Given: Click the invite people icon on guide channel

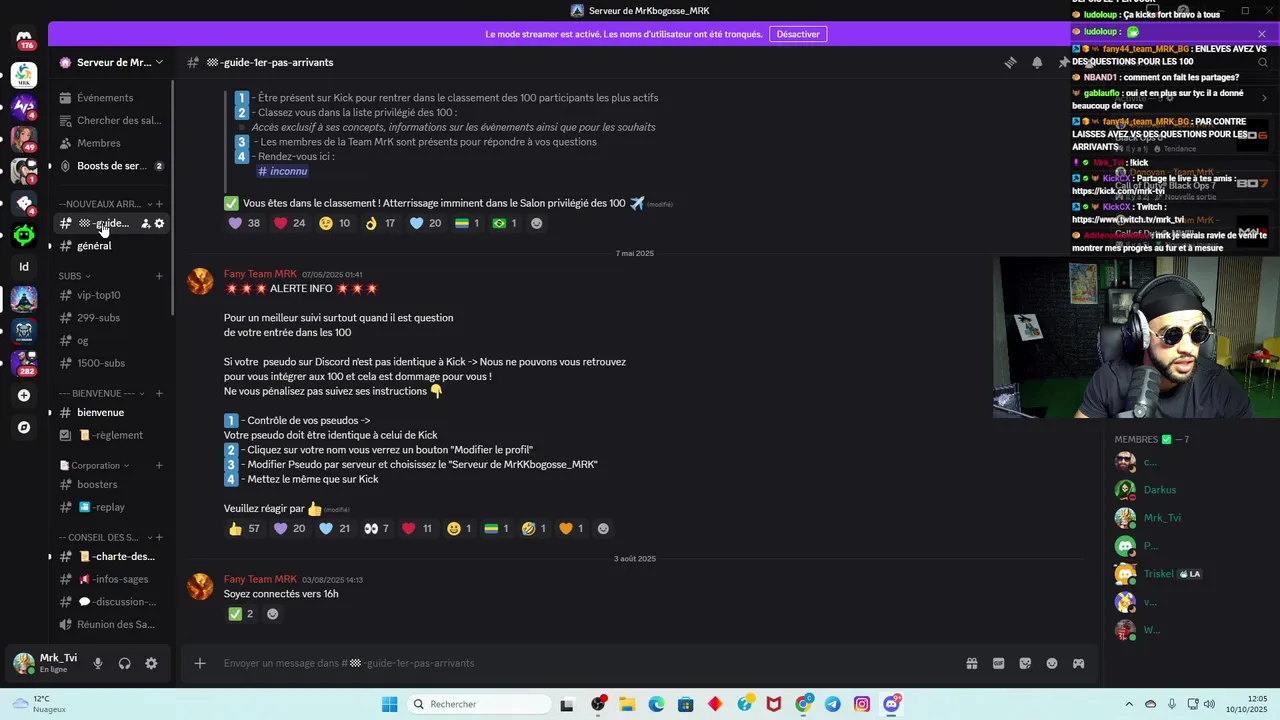Looking at the screenshot, I should click(146, 223).
